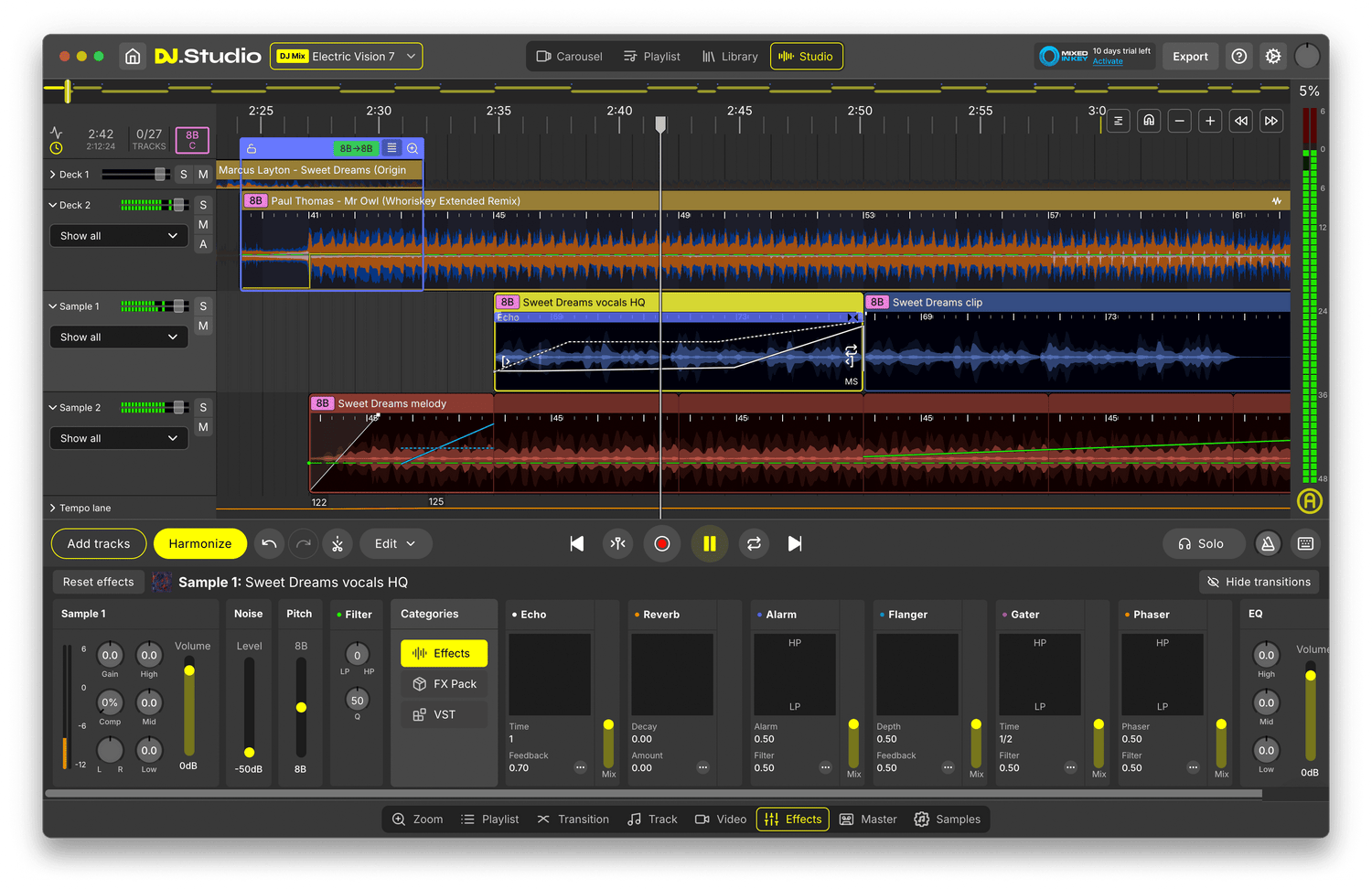Click the undo arrow icon
The width and height of the screenshot is (1372, 889).
[x=269, y=544]
